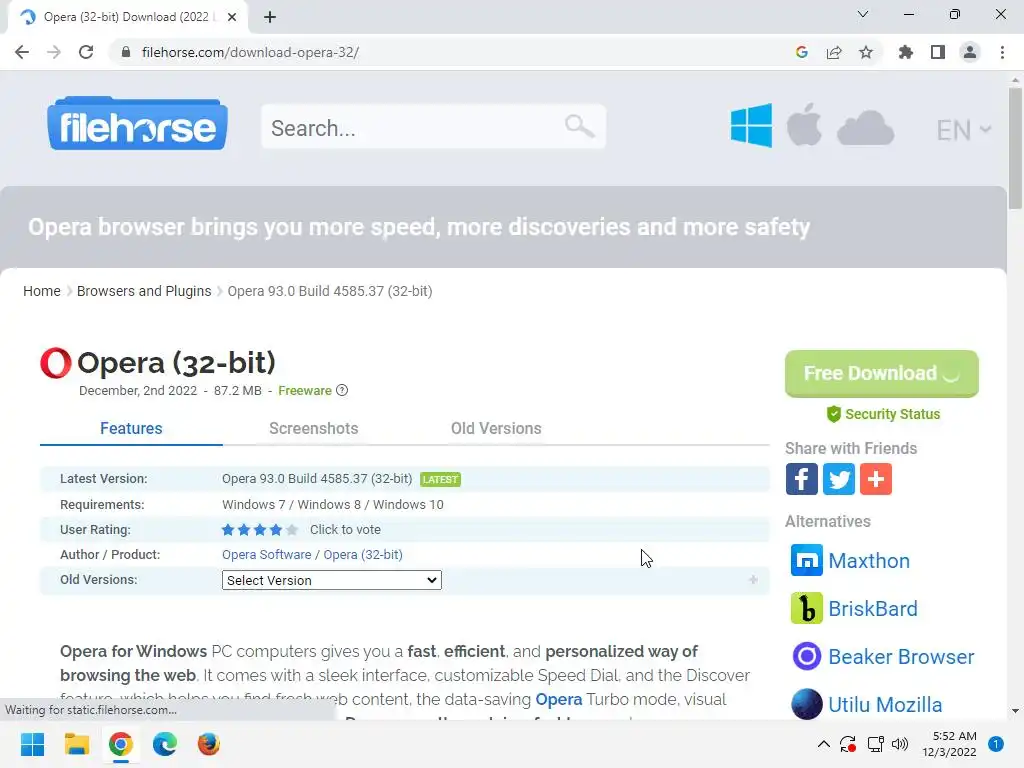
Task: Click the Free Download button
Action: click(882, 374)
